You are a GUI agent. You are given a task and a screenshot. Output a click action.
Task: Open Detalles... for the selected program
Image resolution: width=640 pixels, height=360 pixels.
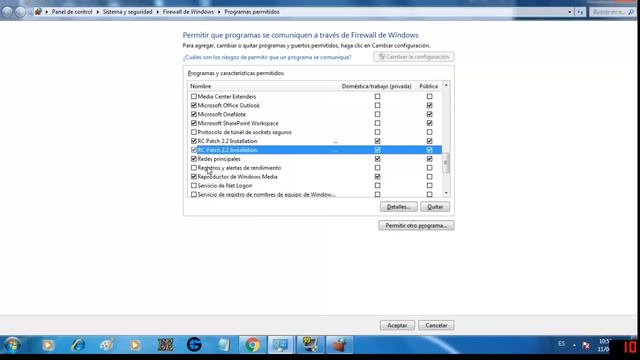[398, 207]
